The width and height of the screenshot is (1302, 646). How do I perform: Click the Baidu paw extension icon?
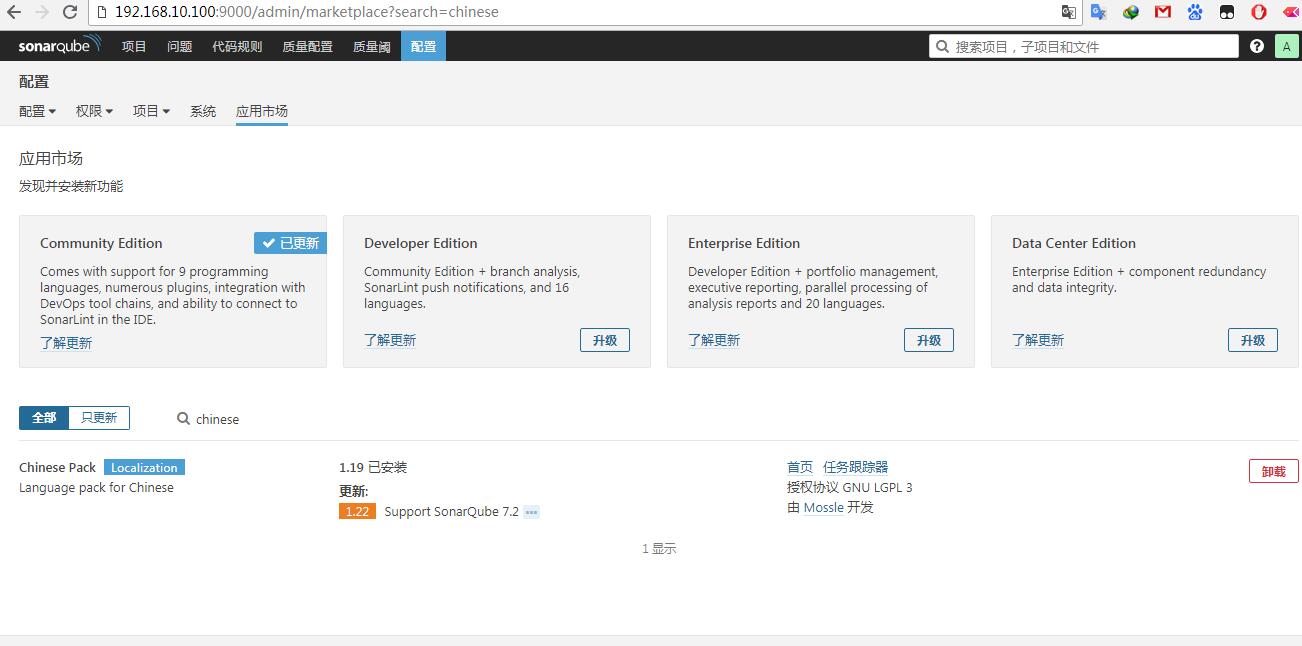(1194, 12)
